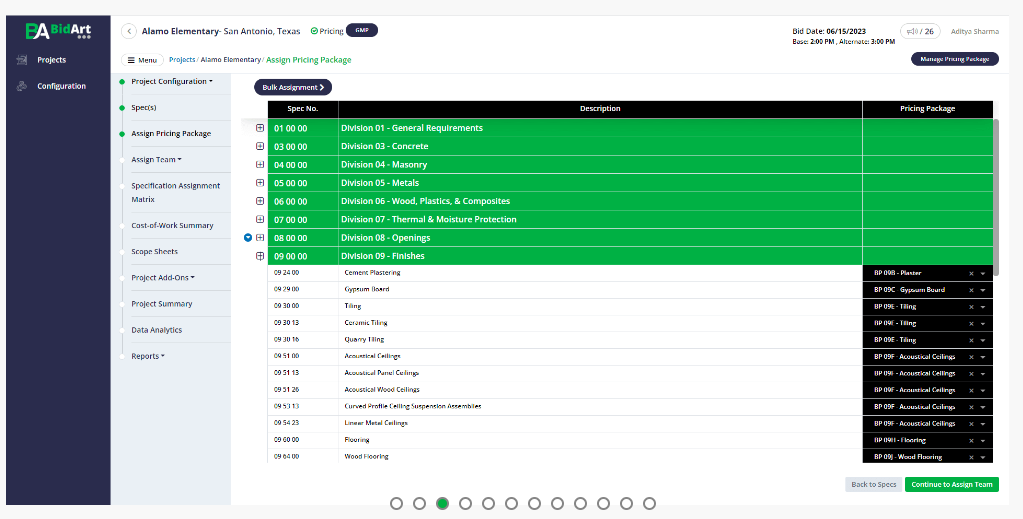Image resolution: width=1023 pixels, height=519 pixels.
Task: Clear the Cement Plastering pricing package
Action: [x=971, y=274]
